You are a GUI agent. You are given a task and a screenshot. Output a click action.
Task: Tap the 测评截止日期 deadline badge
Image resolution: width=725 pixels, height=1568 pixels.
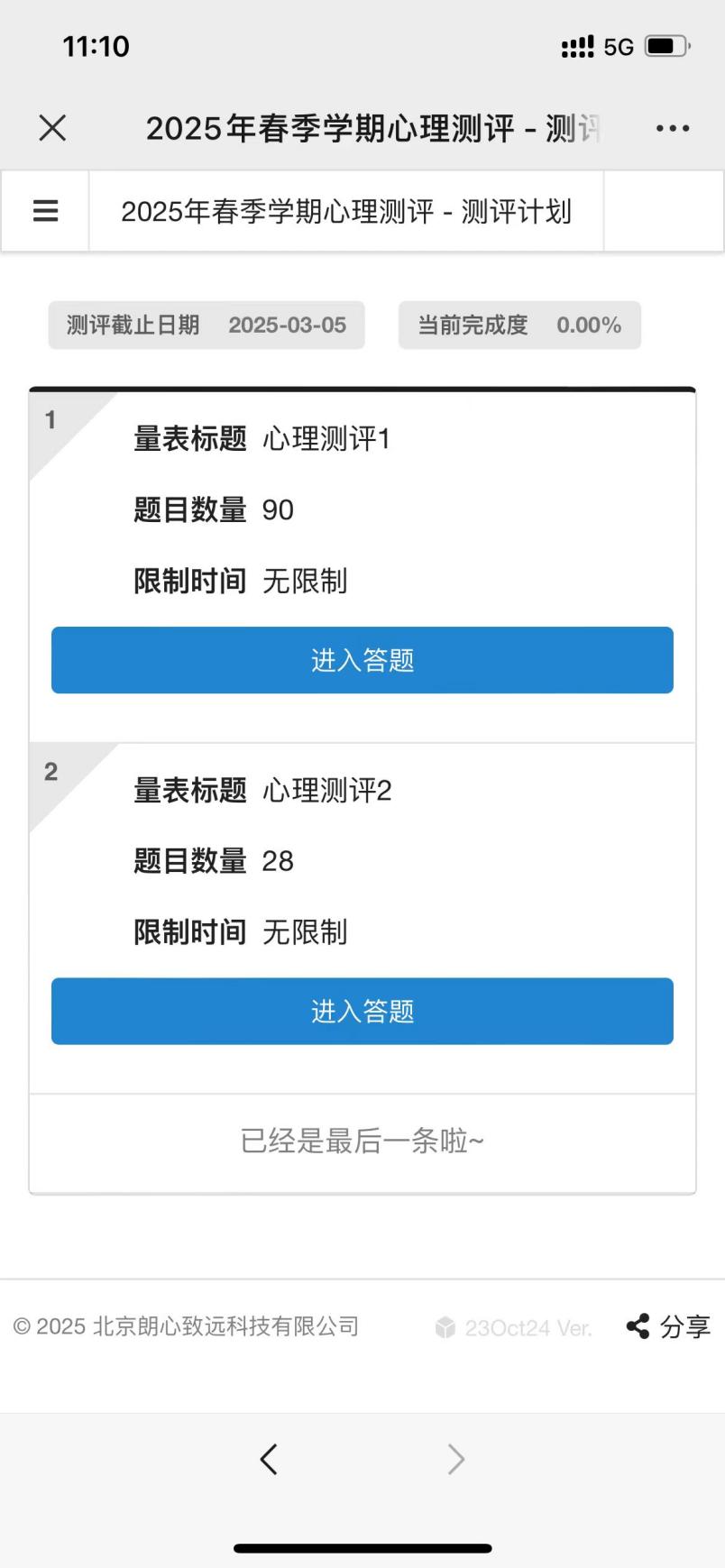206,325
